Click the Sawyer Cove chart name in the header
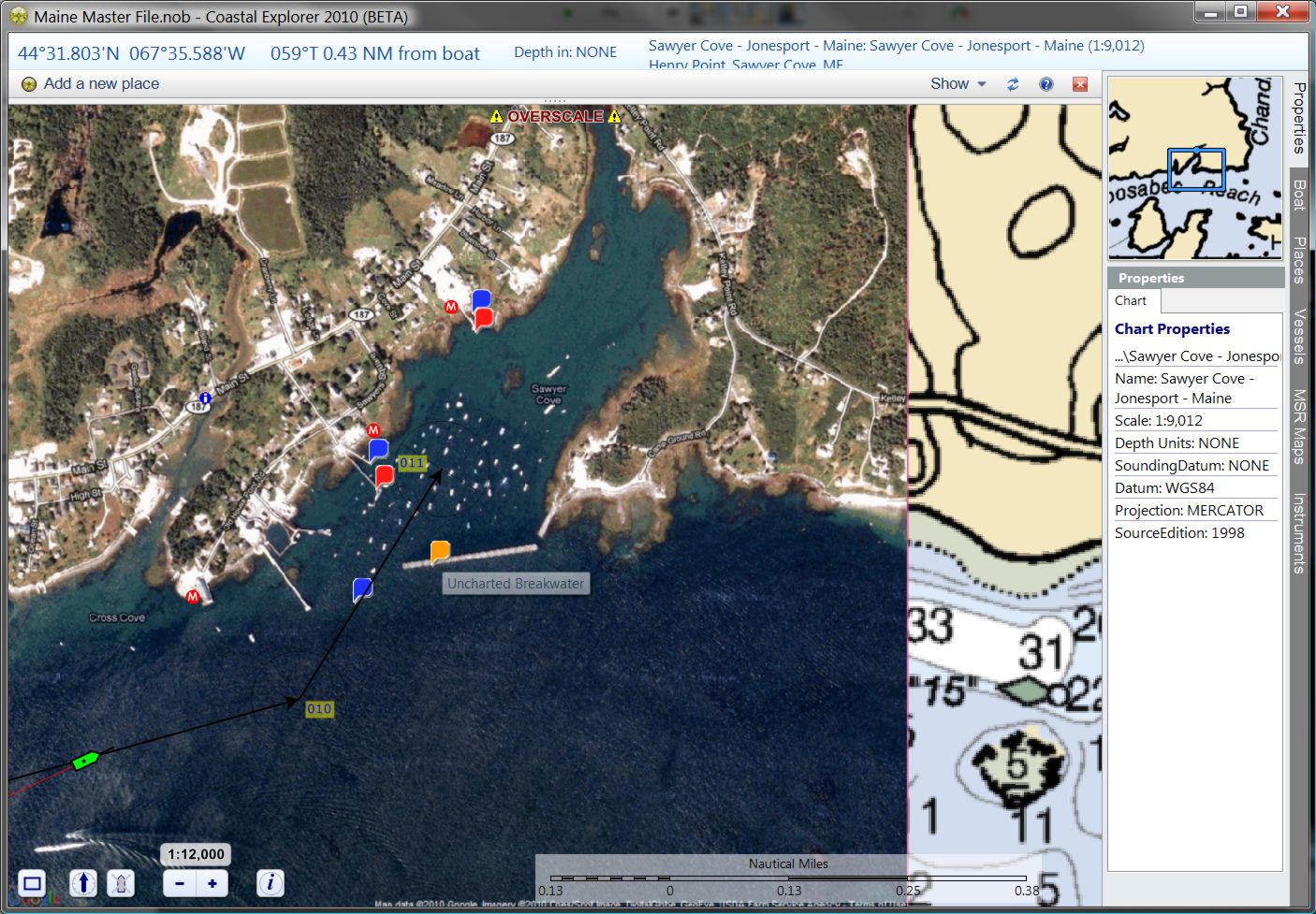Image resolution: width=1316 pixels, height=914 pixels. tap(896, 46)
